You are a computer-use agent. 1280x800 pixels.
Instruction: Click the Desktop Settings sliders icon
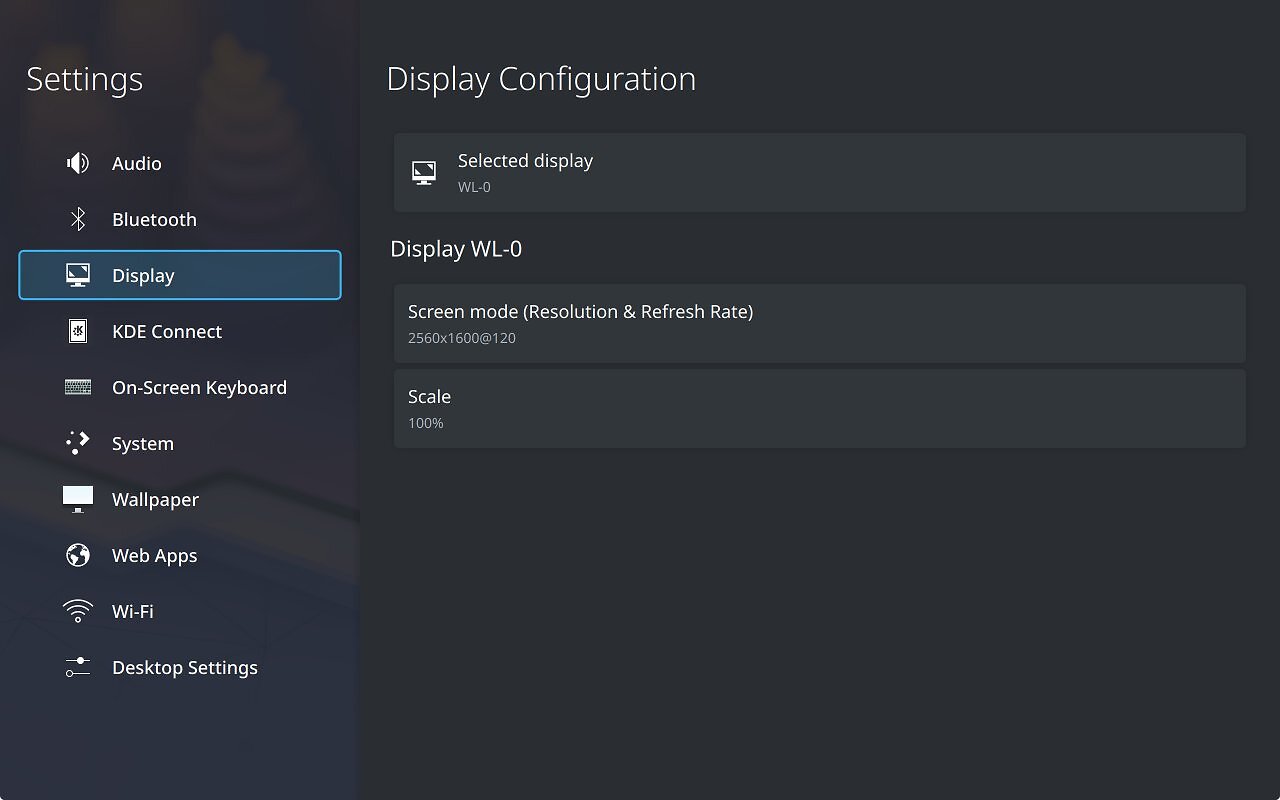(x=78, y=667)
